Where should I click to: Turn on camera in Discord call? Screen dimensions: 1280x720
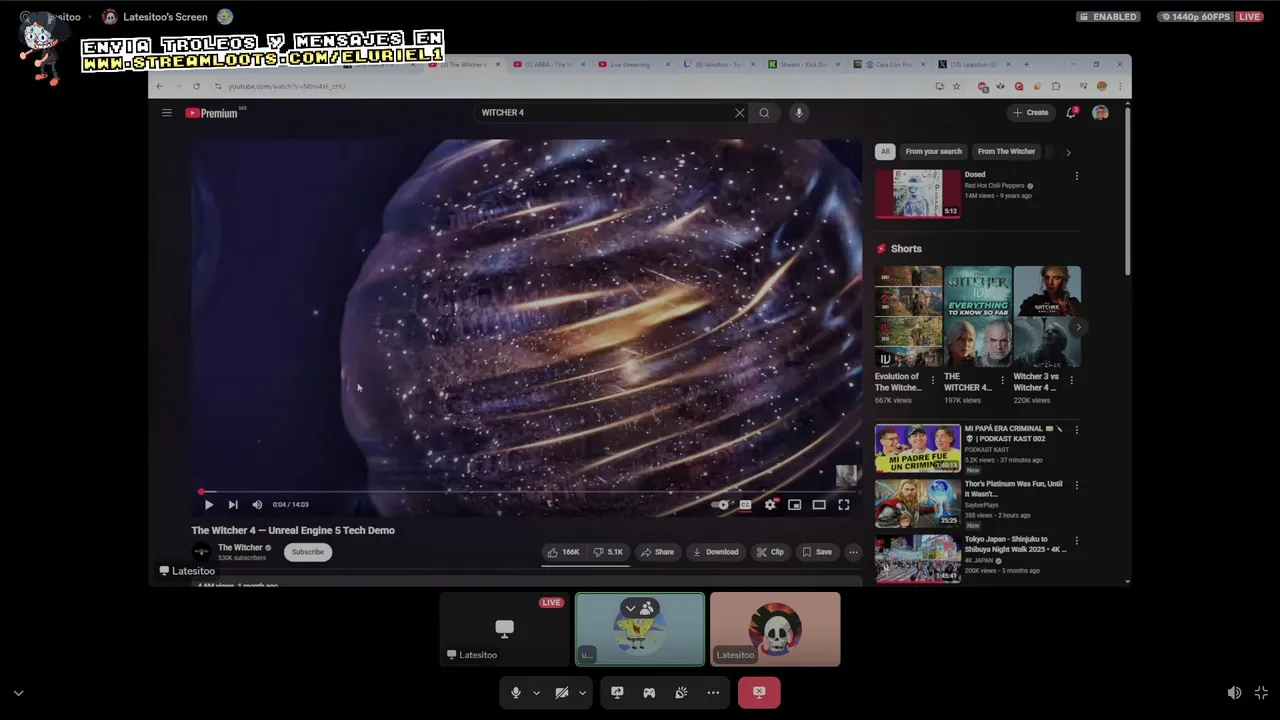pyautogui.click(x=562, y=692)
